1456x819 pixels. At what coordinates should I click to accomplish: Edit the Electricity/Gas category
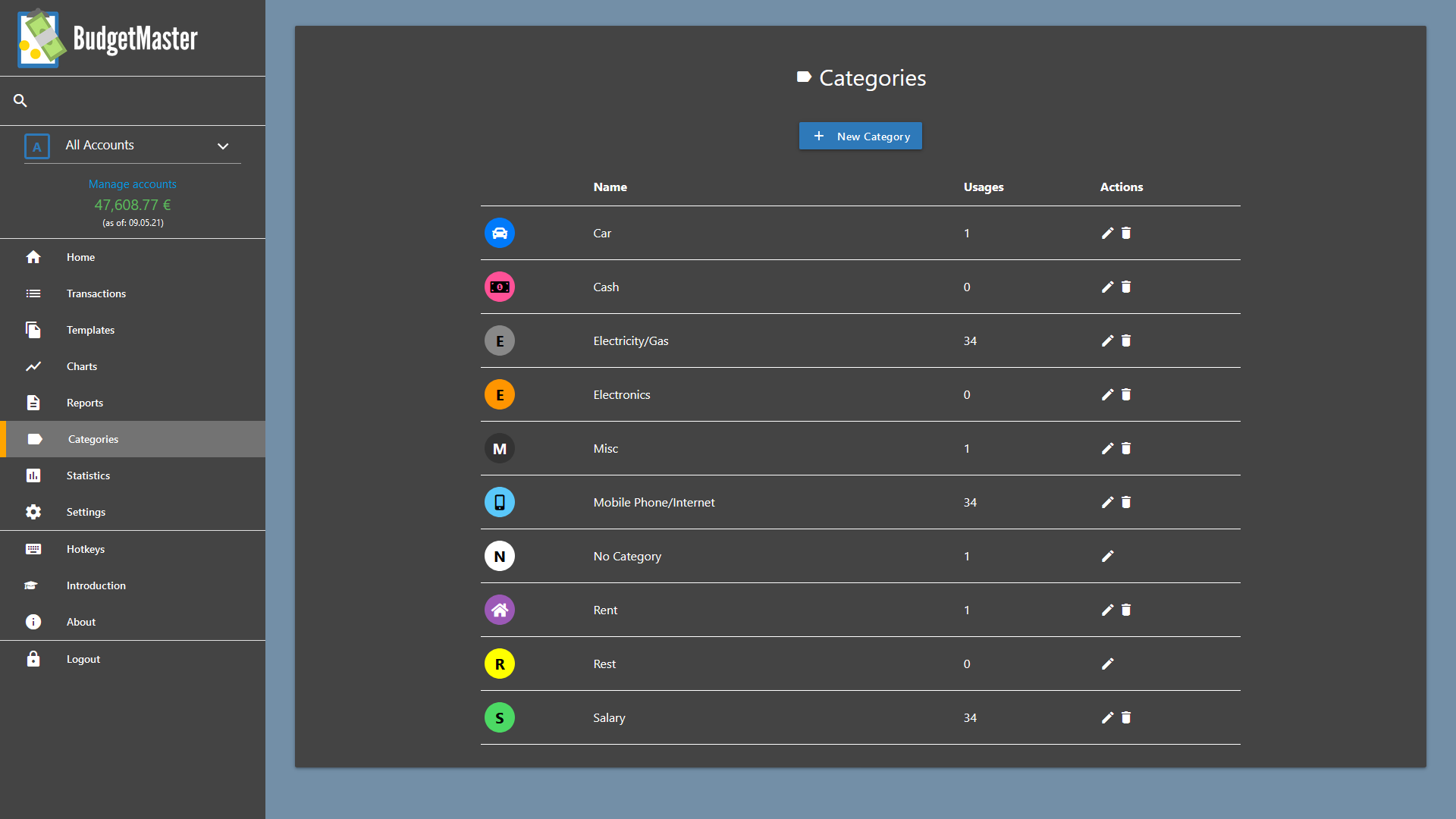click(1107, 340)
